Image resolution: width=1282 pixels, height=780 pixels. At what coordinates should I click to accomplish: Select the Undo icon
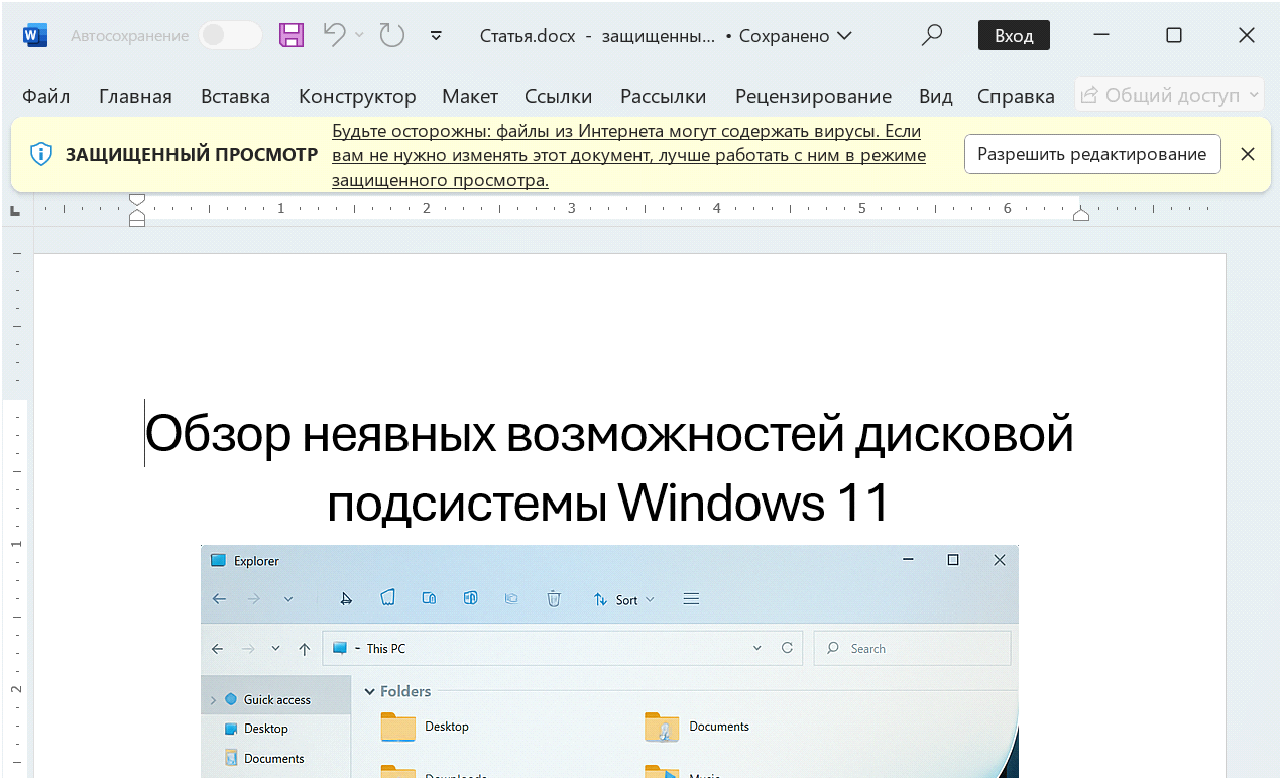(334, 34)
